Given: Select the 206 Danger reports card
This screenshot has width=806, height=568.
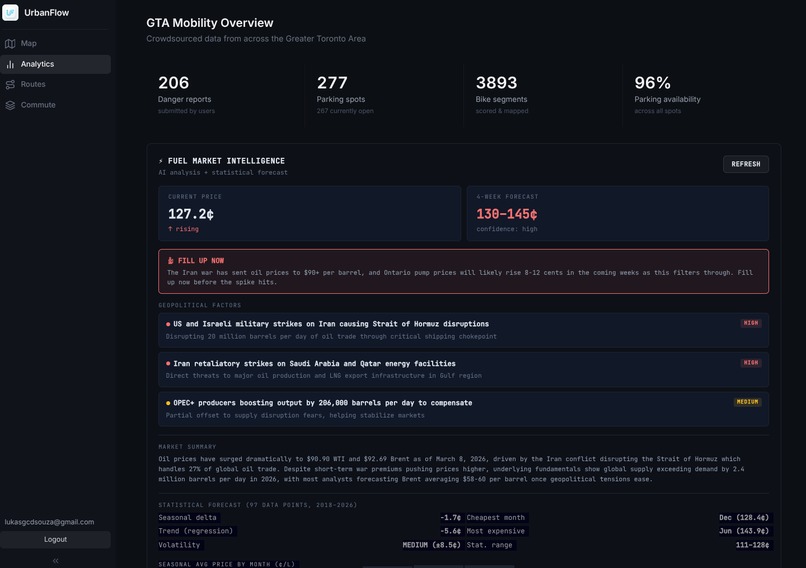Looking at the screenshot, I should pyautogui.click(x=225, y=96).
